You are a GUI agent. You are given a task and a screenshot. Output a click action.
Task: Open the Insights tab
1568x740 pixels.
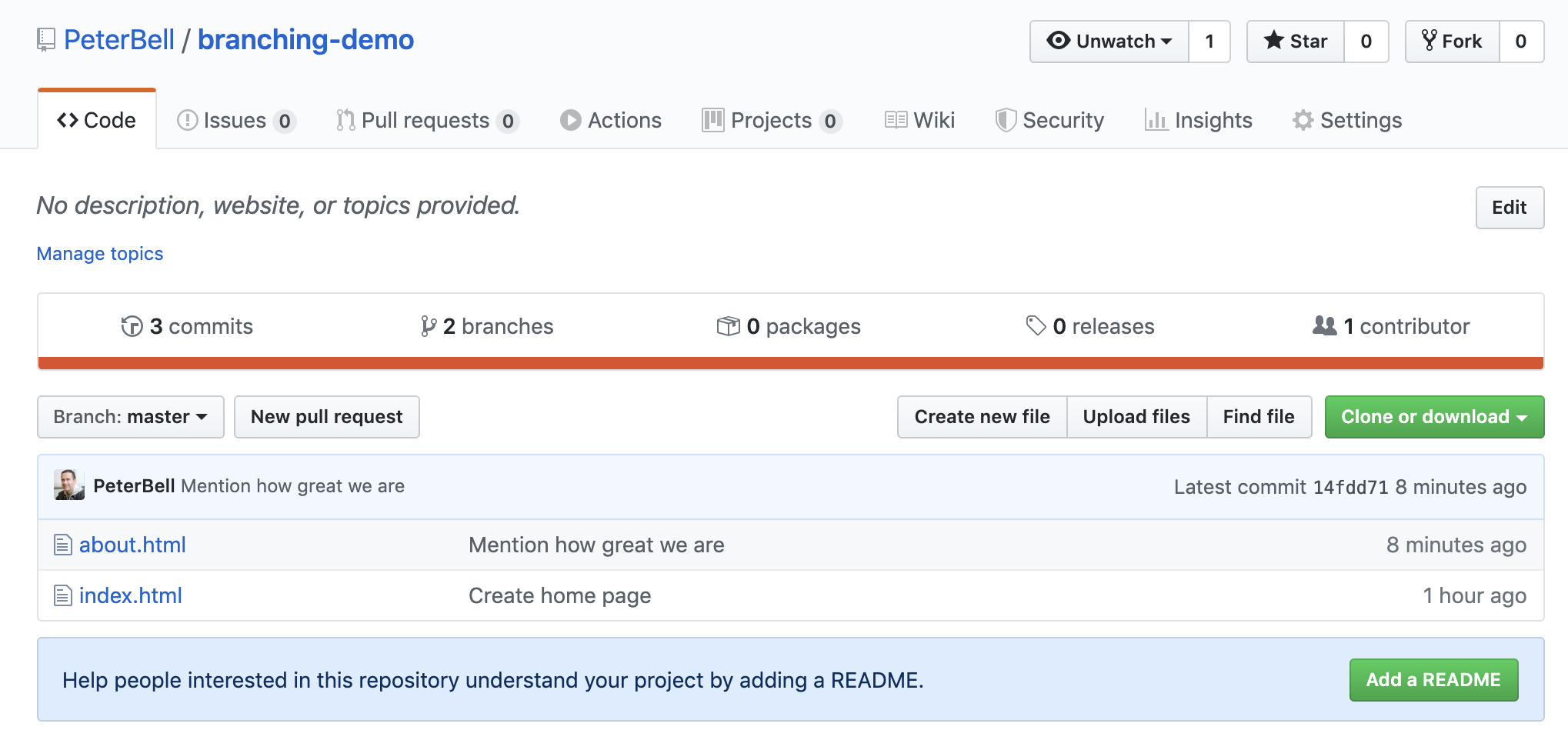click(1199, 121)
